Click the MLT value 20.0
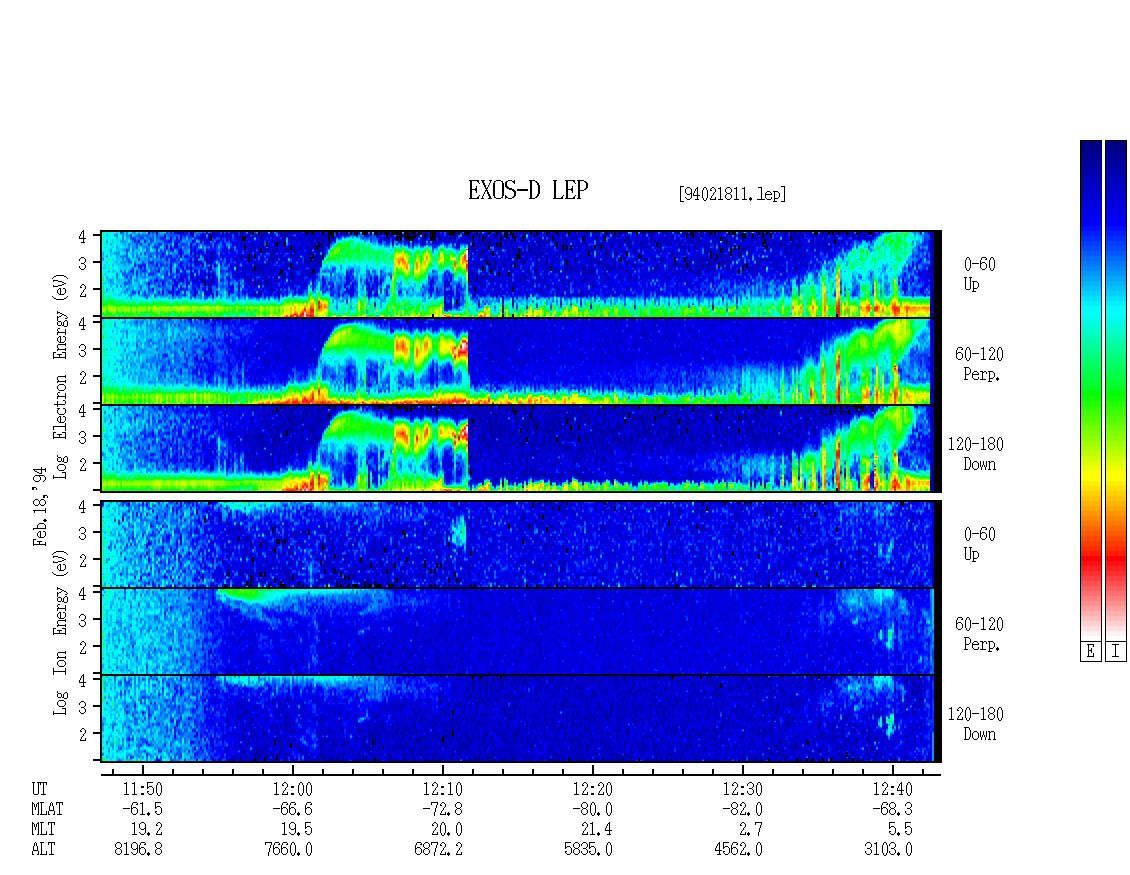The height and width of the screenshot is (875, 1130). [x=447, y=830]
